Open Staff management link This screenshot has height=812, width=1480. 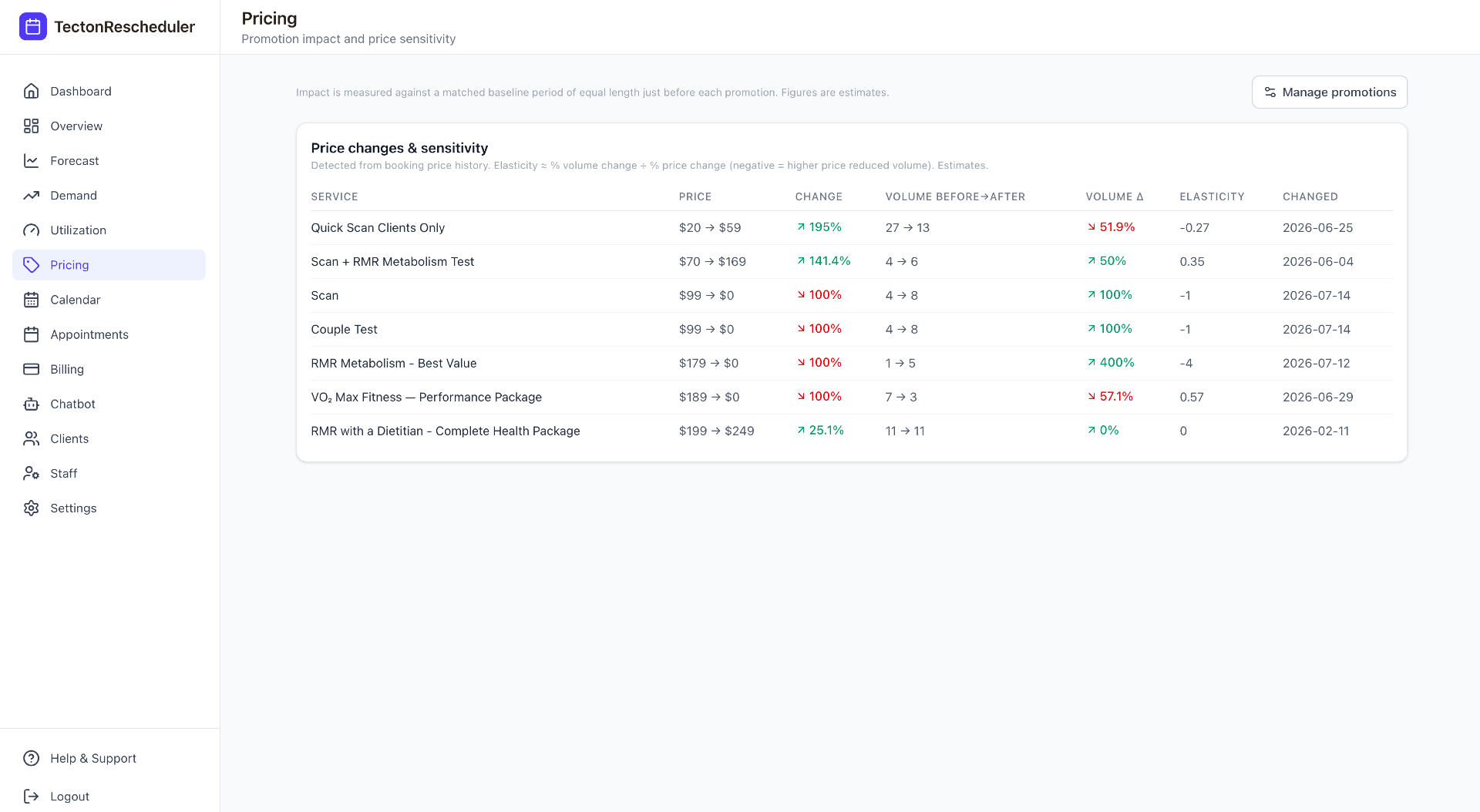(109, 472)
